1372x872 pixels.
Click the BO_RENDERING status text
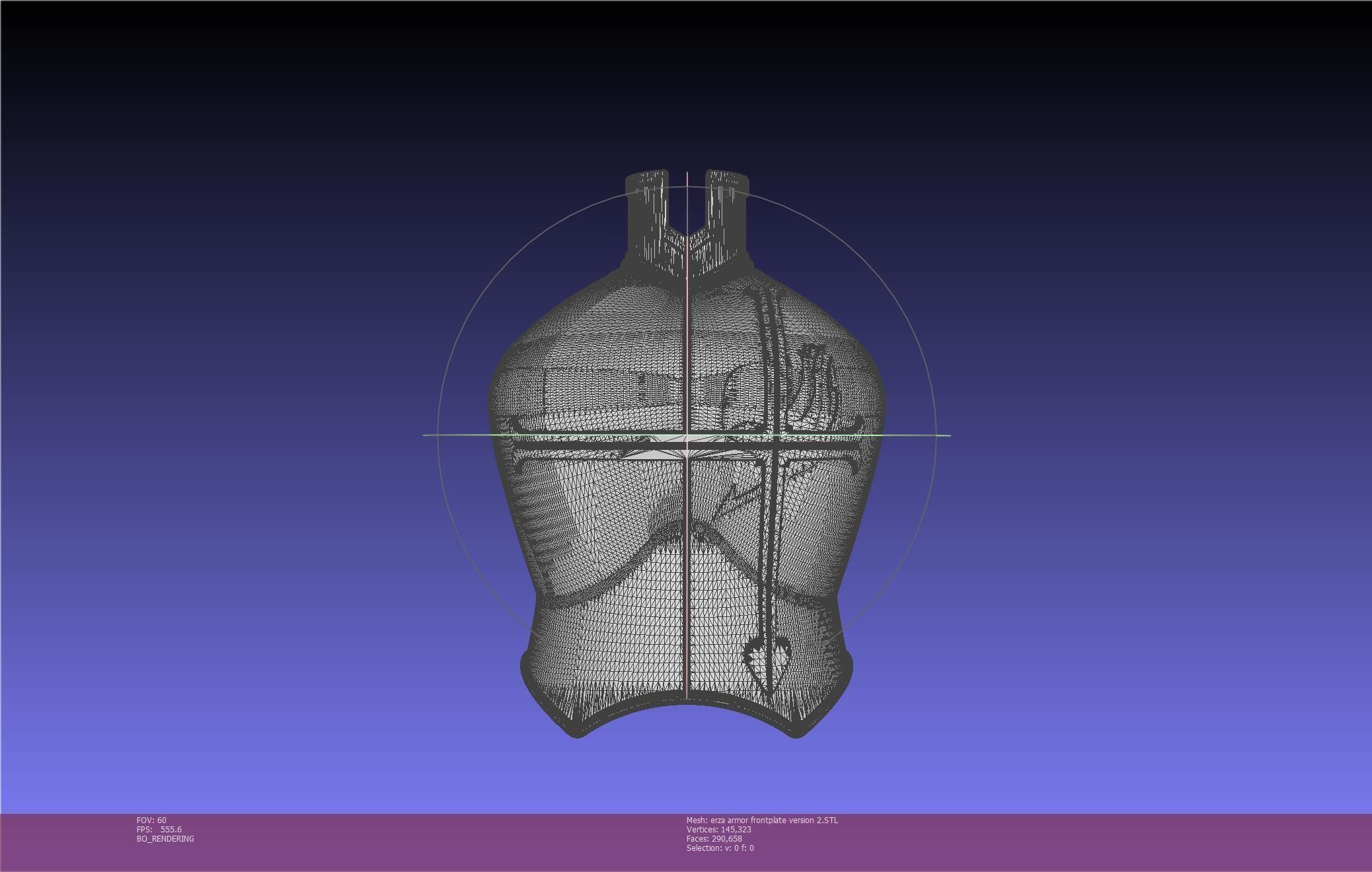pyautogui.click(x=165, y=839)
